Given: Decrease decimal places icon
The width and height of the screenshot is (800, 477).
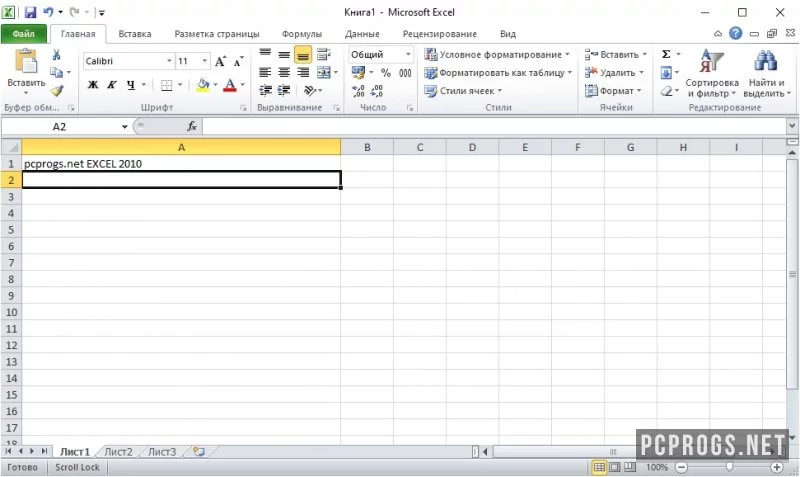Looking at the screenshot, I should point(377,91).
